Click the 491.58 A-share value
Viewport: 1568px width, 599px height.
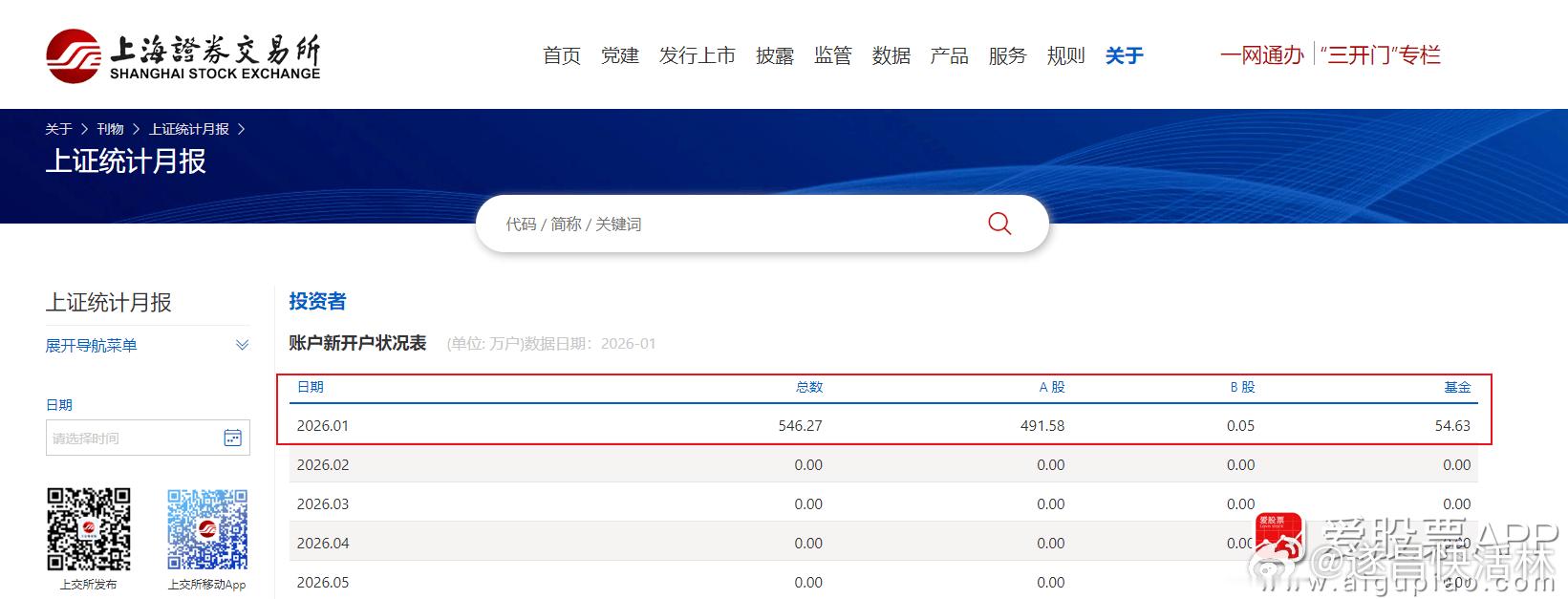tap(1042, 425)
